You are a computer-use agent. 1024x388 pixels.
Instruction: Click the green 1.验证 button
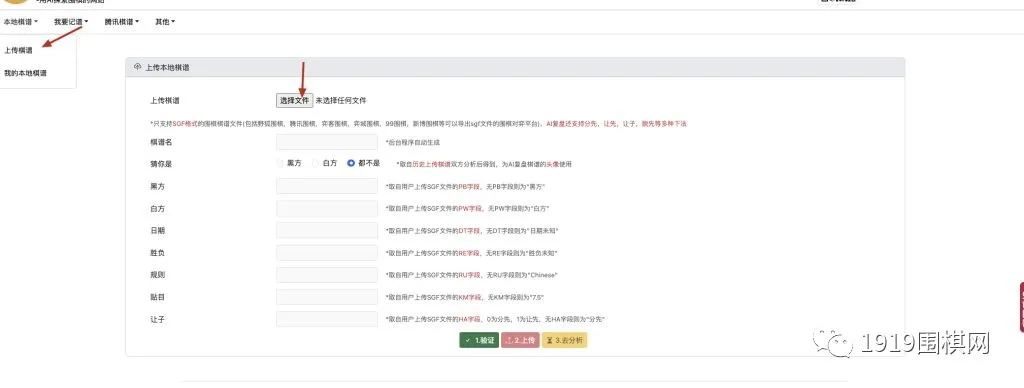(x=479, y=340)
